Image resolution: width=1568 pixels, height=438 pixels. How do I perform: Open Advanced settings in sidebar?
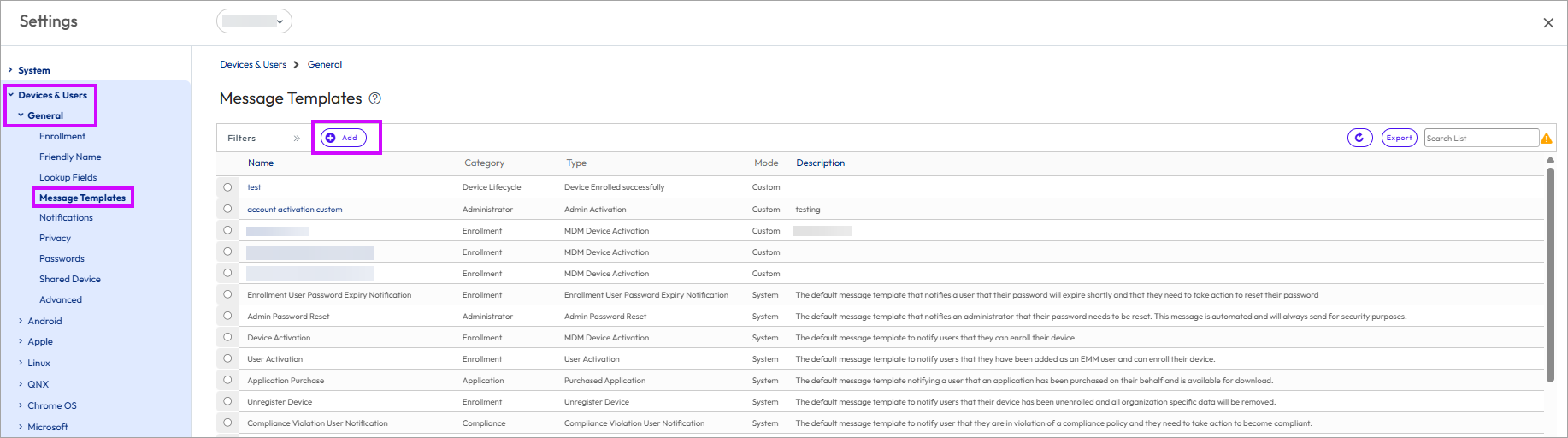click(61, 299)
